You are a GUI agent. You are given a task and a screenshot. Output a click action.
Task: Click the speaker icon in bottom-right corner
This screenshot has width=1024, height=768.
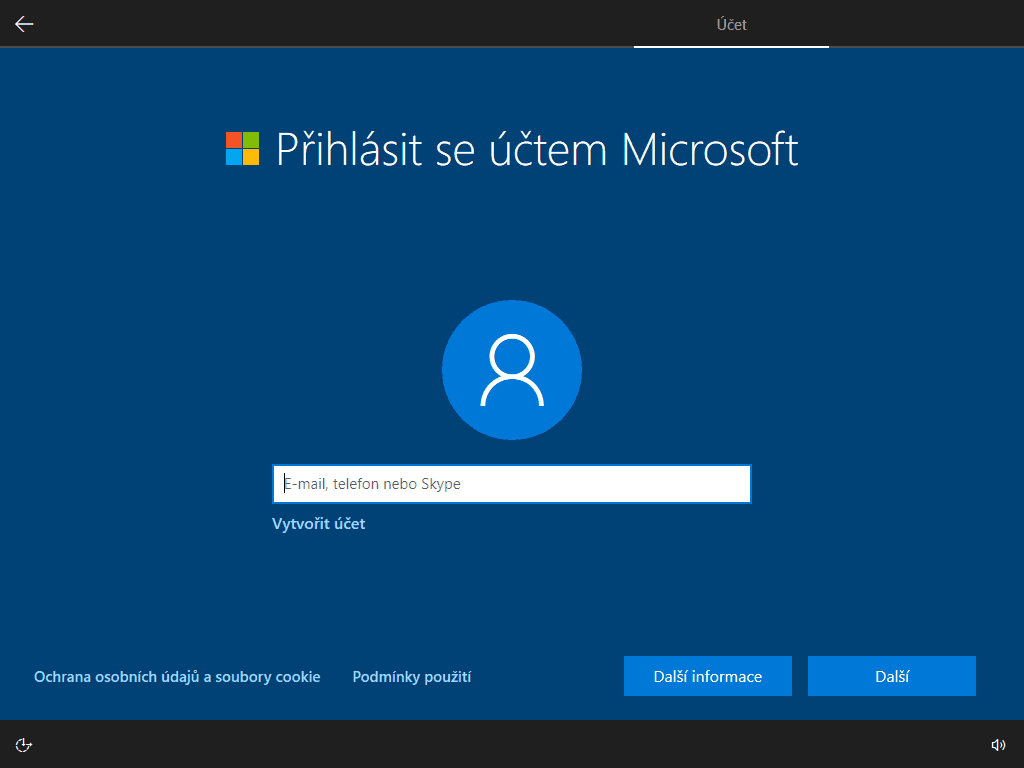998,744
